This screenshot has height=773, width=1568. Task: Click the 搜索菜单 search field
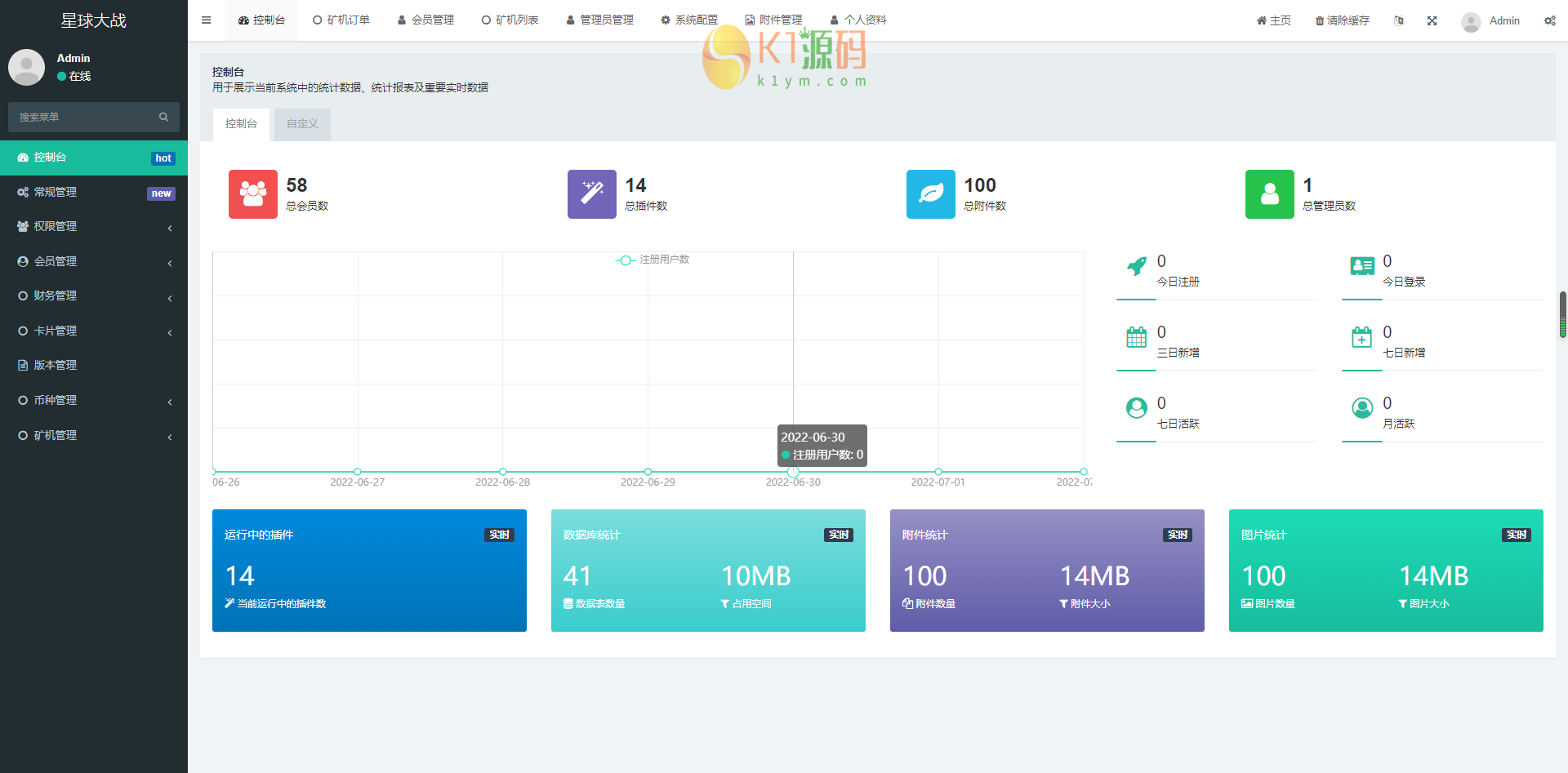[86, 117]
